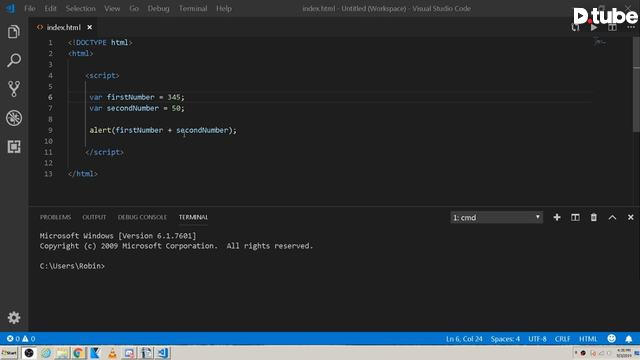Close the index.html editor tab
The height and width of the screenshot is (360, 640).
tap(89, 27)
